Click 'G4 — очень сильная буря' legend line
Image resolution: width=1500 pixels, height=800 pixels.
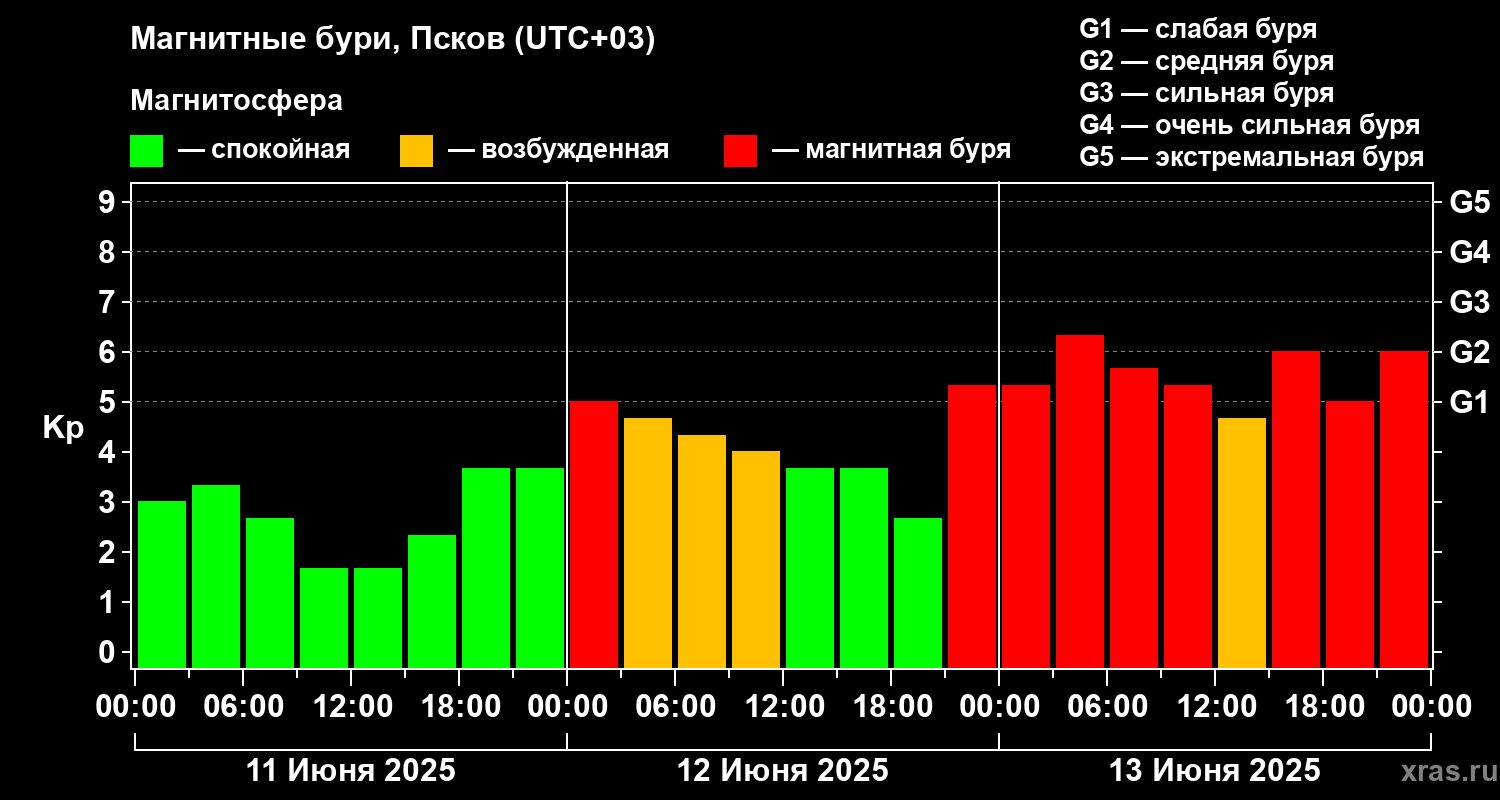pos(1249,125)
